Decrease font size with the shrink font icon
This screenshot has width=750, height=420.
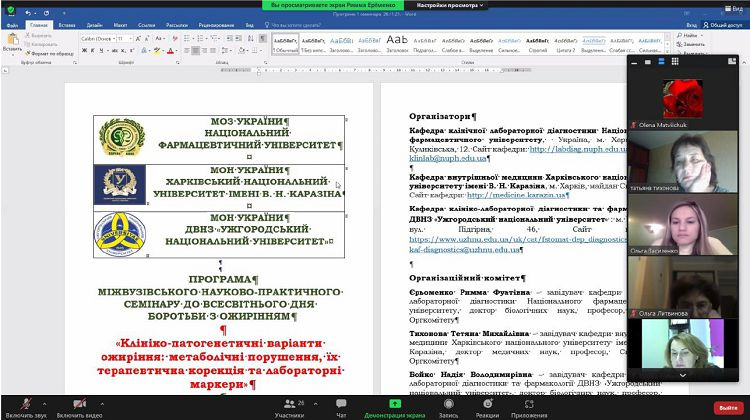(x=146, y=38)
